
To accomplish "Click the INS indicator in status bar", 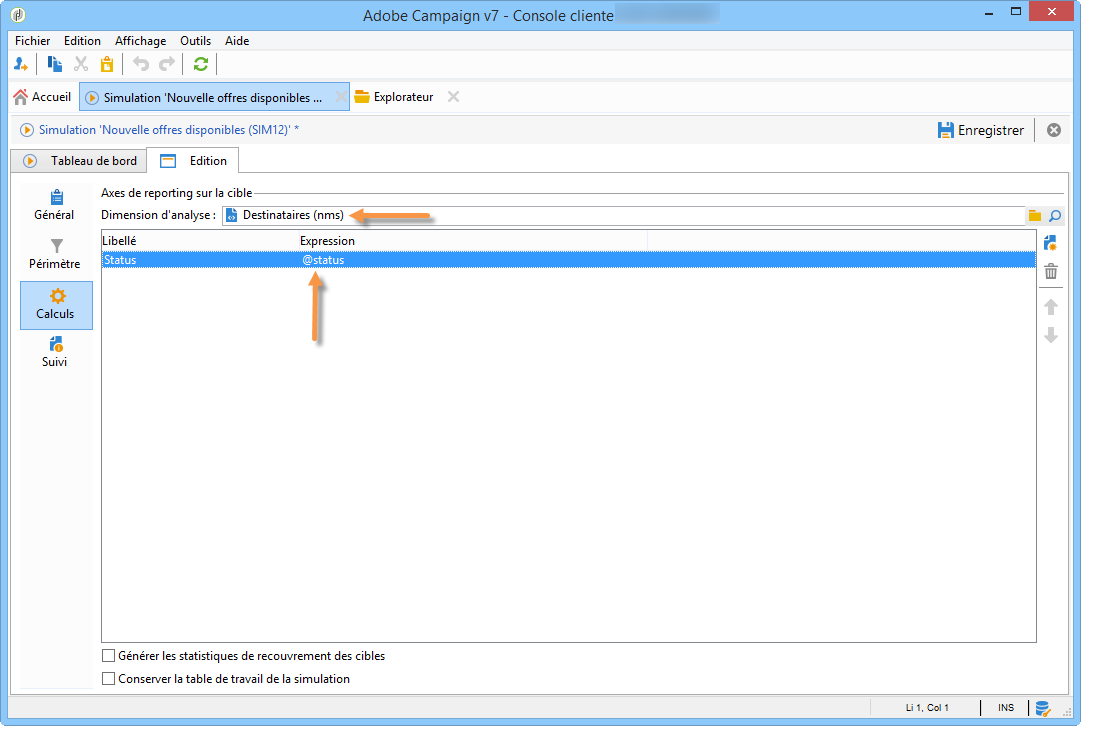I will 1006,708.
